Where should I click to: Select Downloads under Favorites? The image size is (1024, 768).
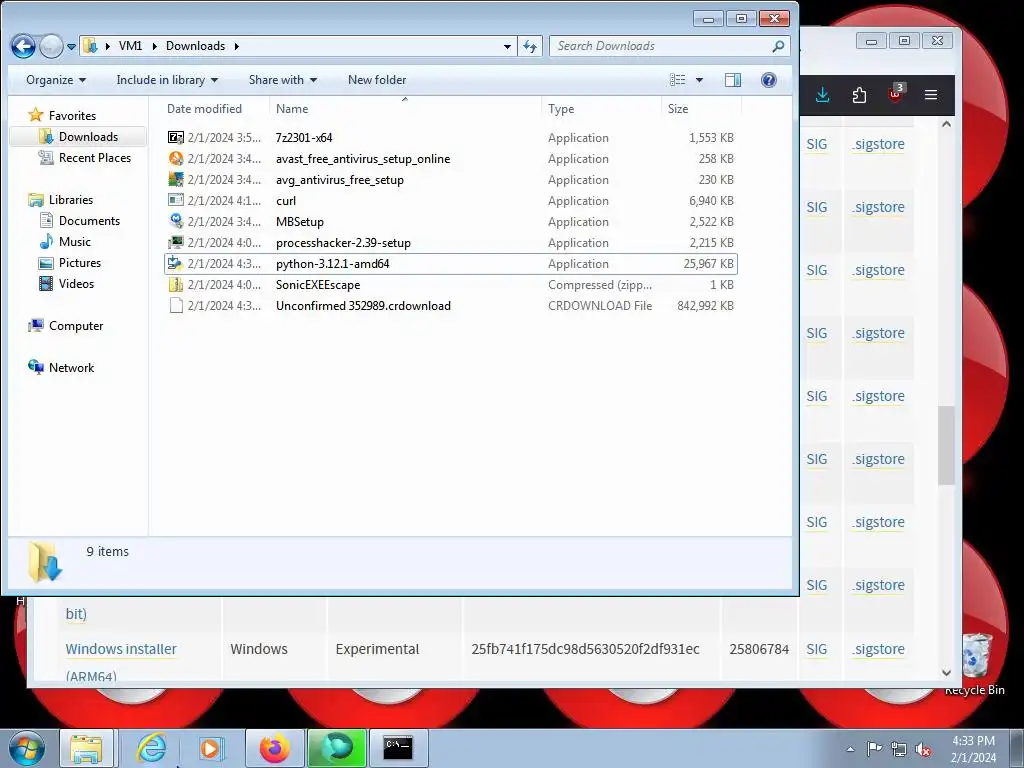[88, 136]
